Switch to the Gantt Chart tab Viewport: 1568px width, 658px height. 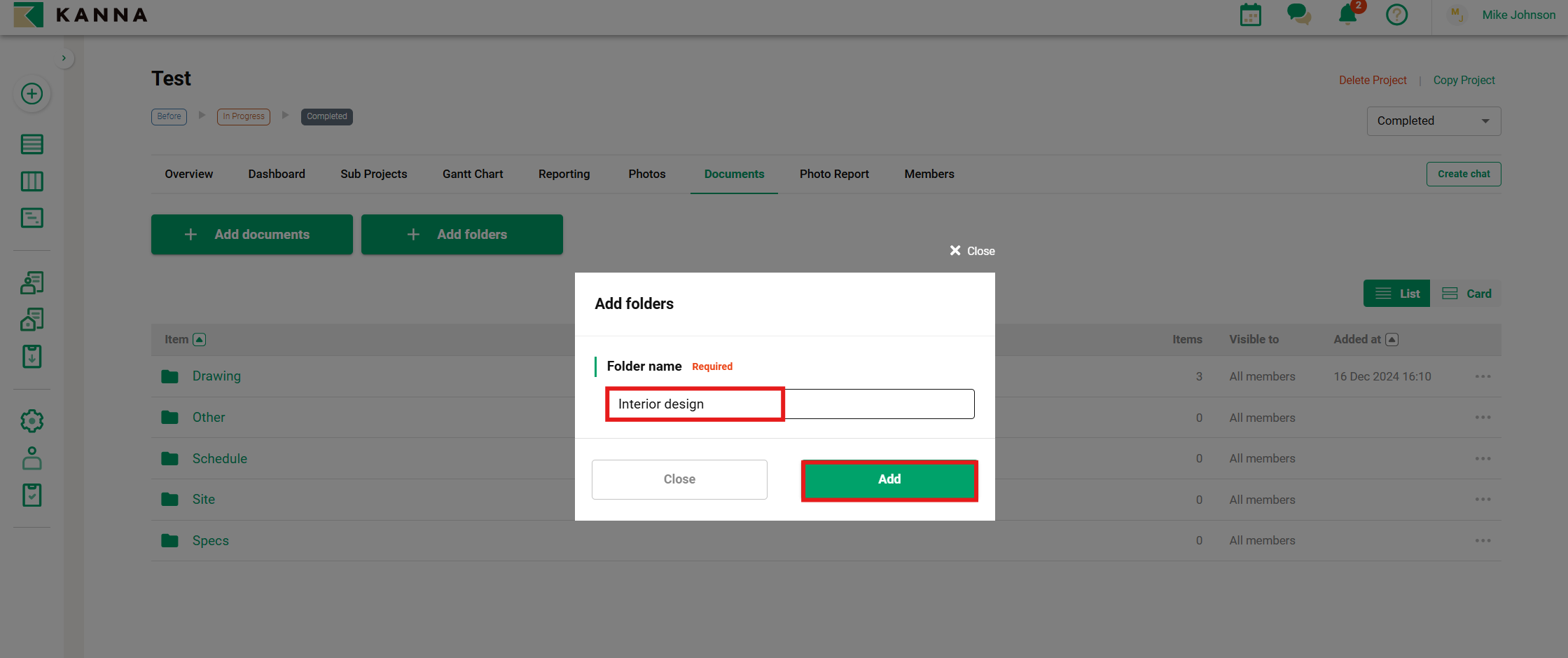click(x=472, y=174)
